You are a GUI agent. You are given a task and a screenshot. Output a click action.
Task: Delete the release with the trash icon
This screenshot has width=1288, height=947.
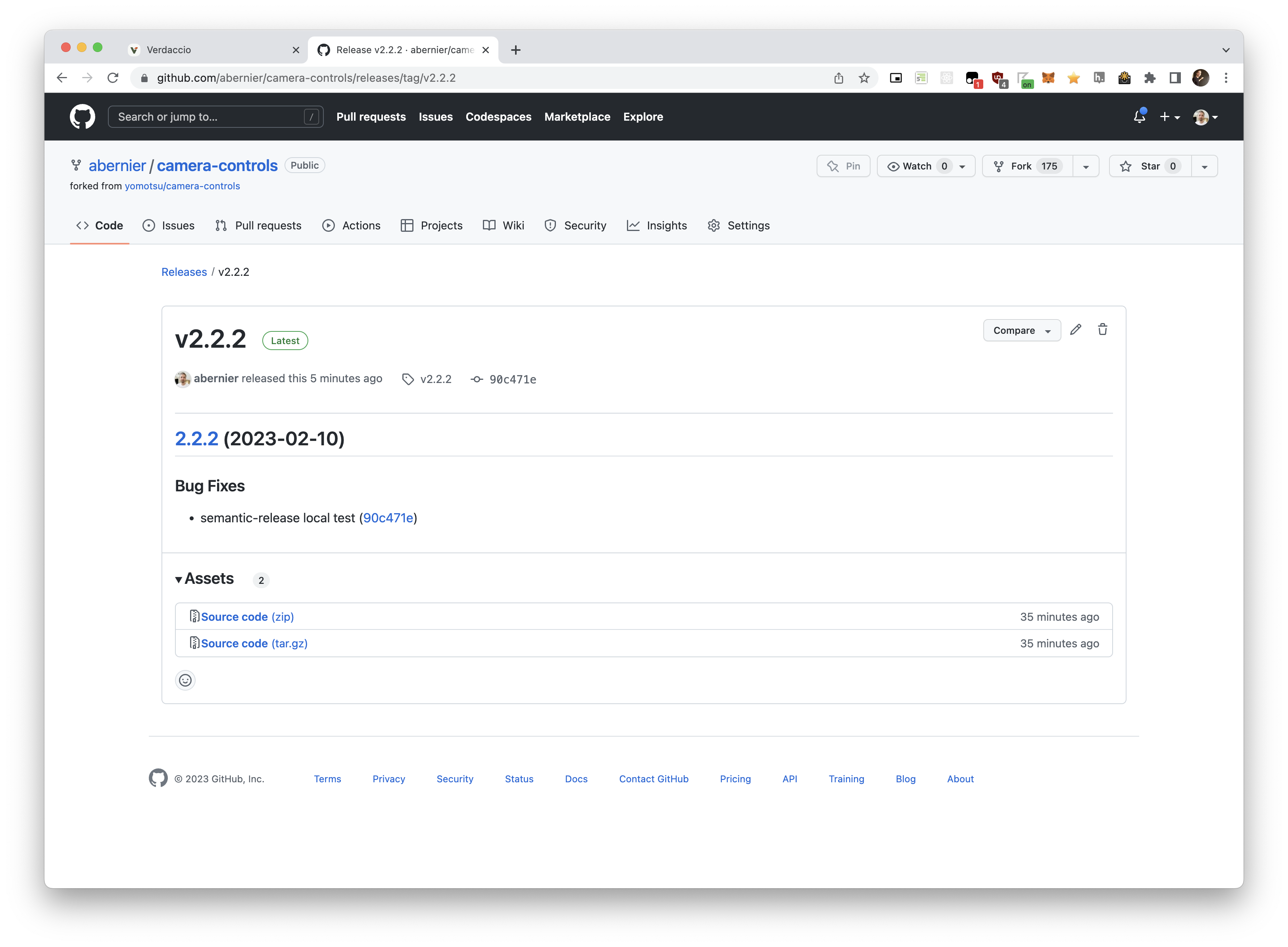point(1102,329)
